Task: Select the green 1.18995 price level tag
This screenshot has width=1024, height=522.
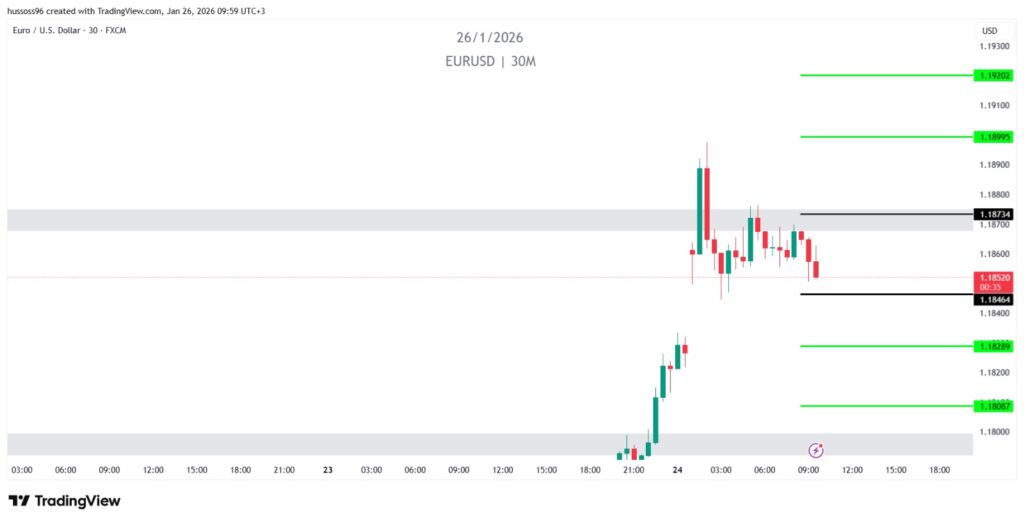Action: pos(993,137)
